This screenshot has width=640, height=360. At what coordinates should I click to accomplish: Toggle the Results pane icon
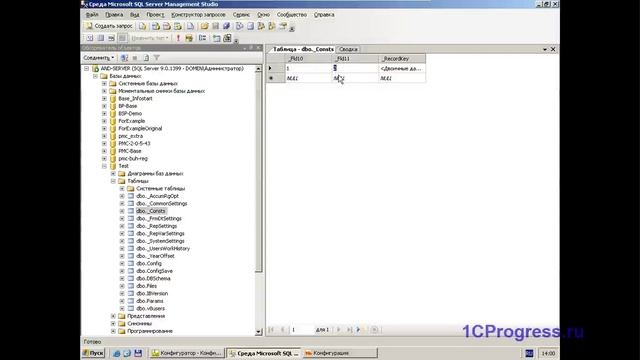[x=122, y=38]
